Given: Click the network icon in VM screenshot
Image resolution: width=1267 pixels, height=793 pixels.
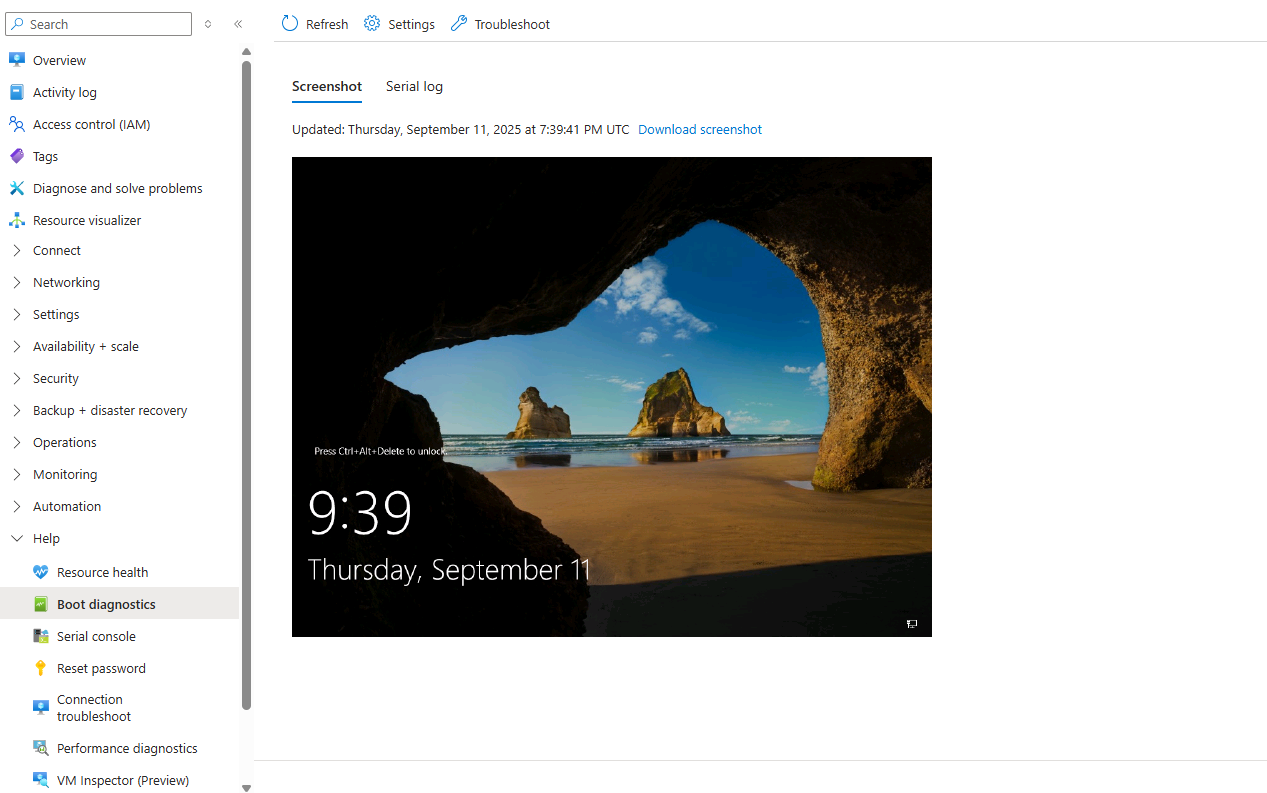Looking at the screenshot, I should pos(912,623).
